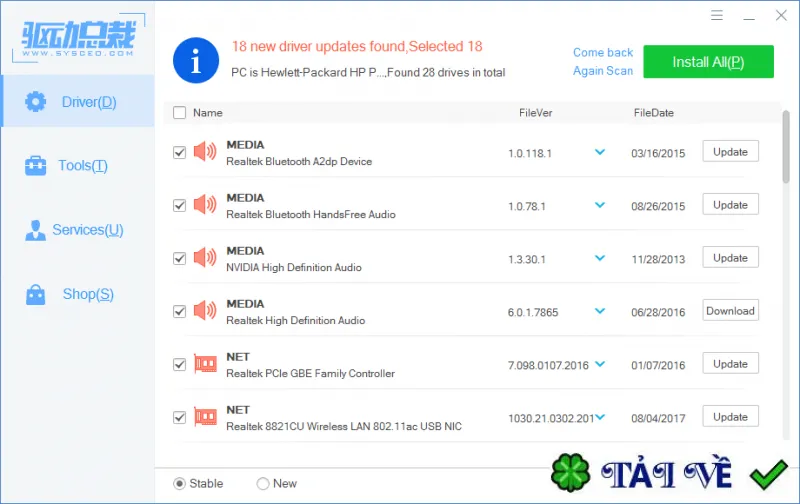Viewport: 800px width, 504px height.
Task: Expand version dropdown for 1.0.78.1
Action: pos(600,205)
